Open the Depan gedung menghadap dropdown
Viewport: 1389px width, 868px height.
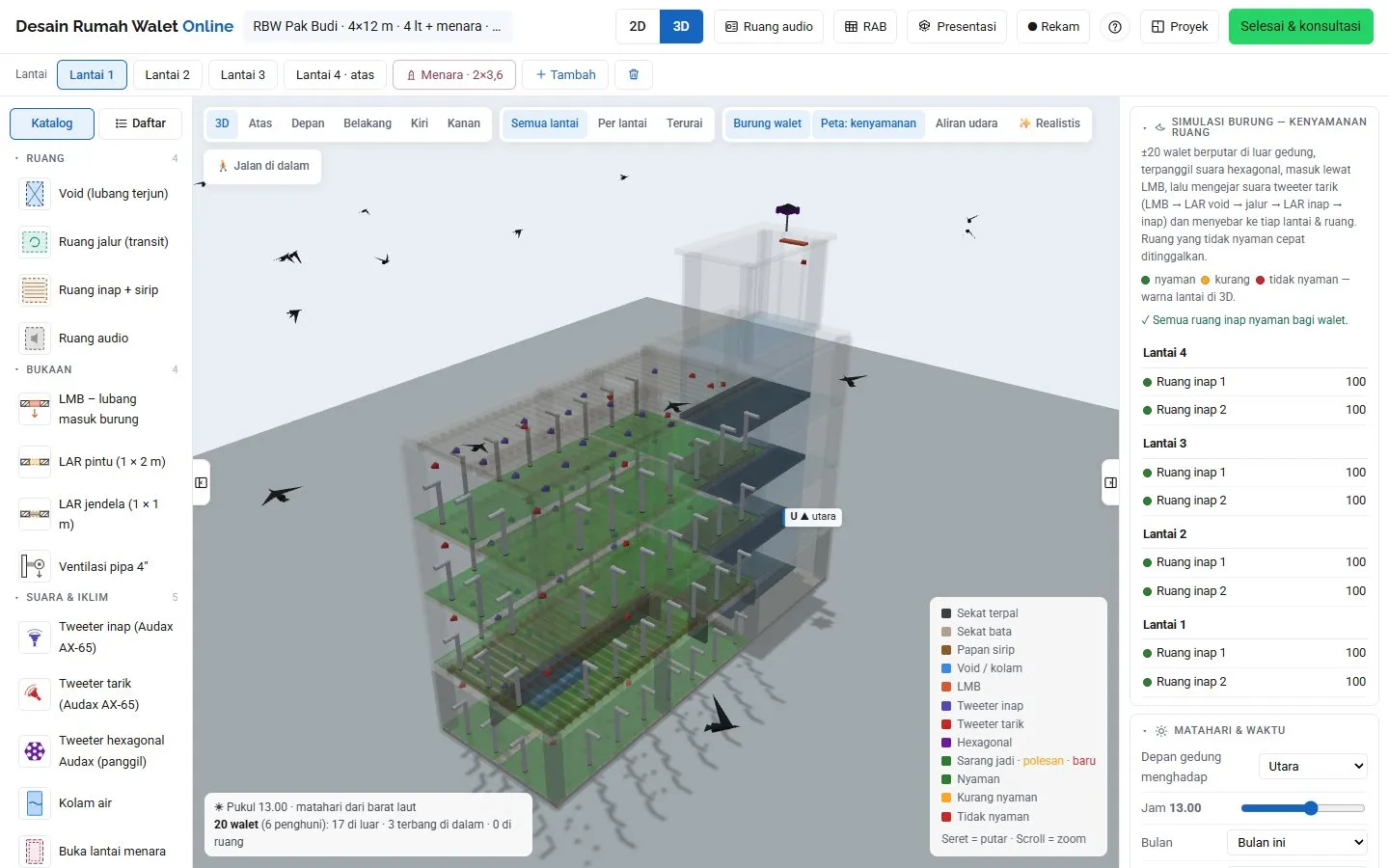point(1314,767)
